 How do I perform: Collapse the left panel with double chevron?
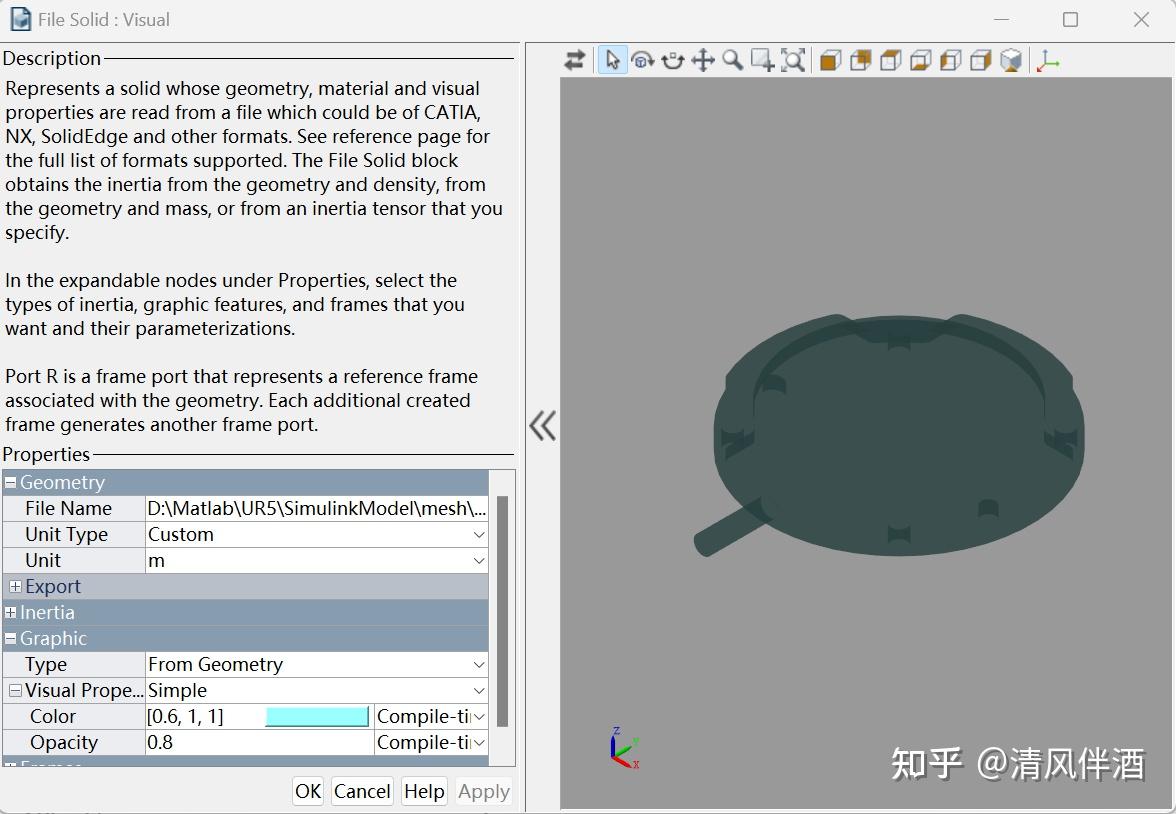[x=542, y=425]
